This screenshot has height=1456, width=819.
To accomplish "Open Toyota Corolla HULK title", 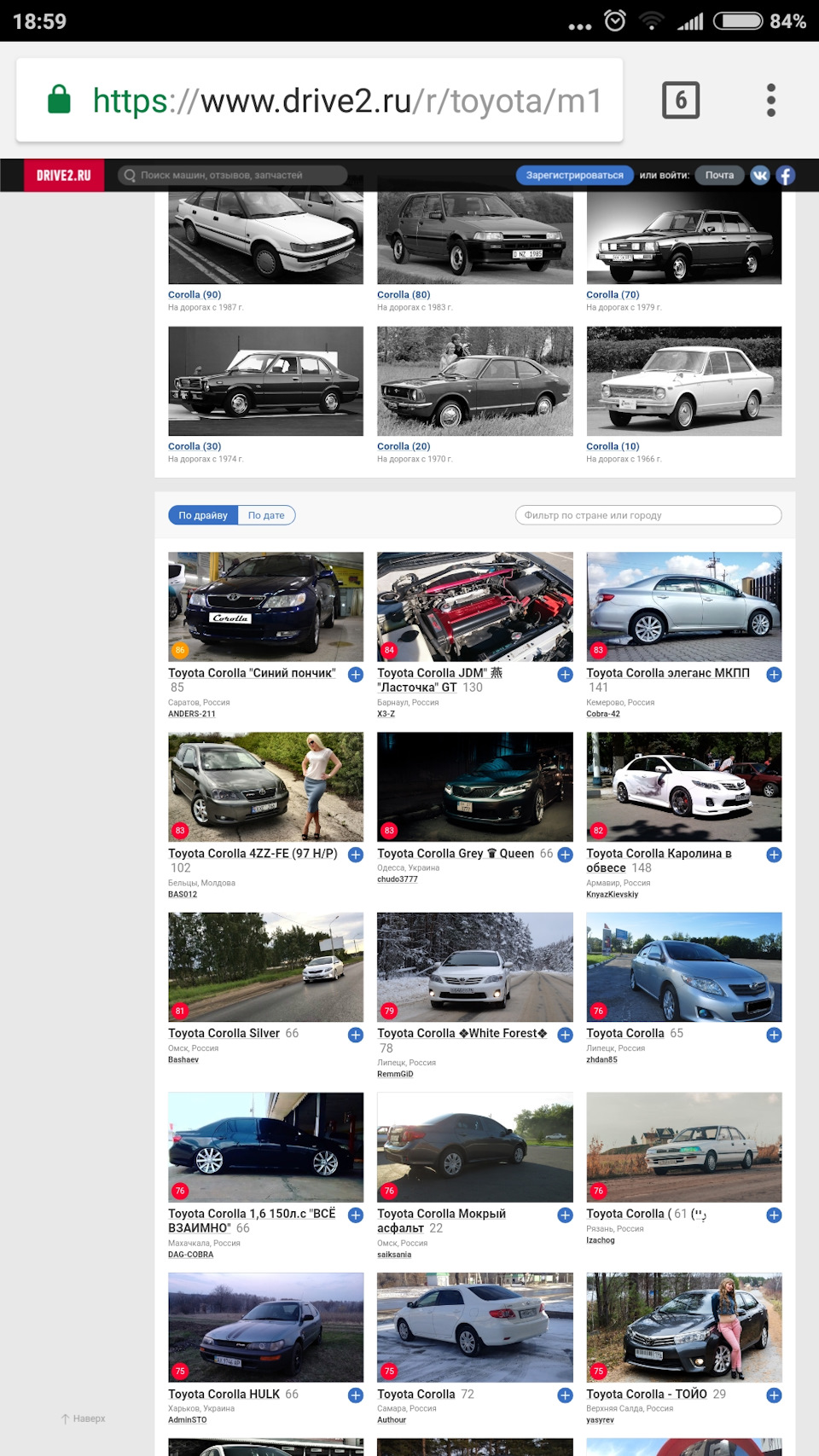I will pos(224,1394).
